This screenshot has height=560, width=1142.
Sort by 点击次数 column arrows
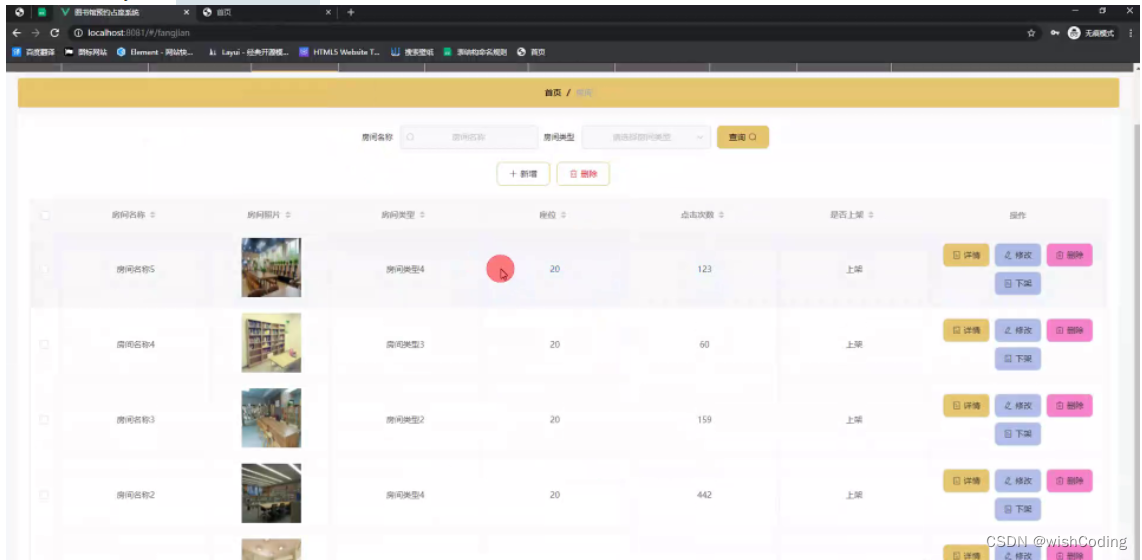point(721,215)
